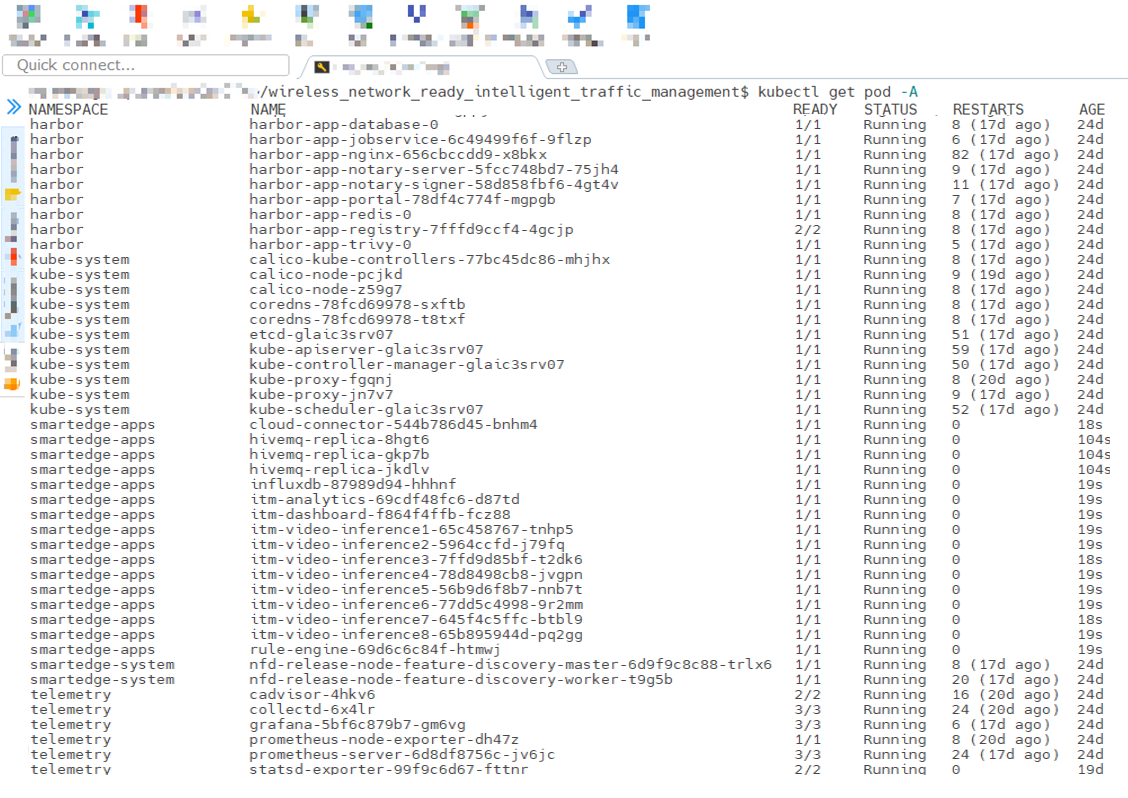
Task: Select pod name collectd-6x4lr
Action: click(x=312, y=710)
